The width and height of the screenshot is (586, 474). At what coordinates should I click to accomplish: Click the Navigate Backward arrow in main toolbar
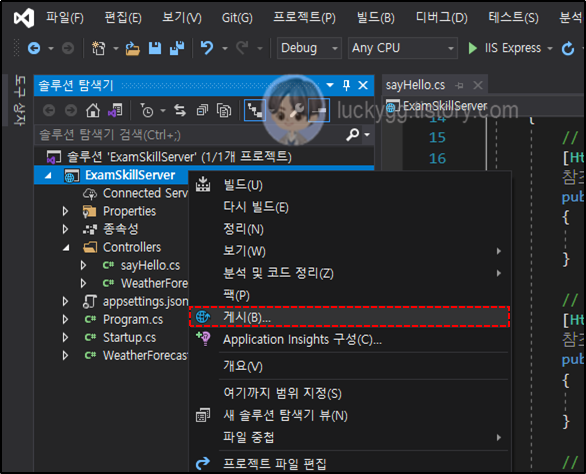[34, 48]
